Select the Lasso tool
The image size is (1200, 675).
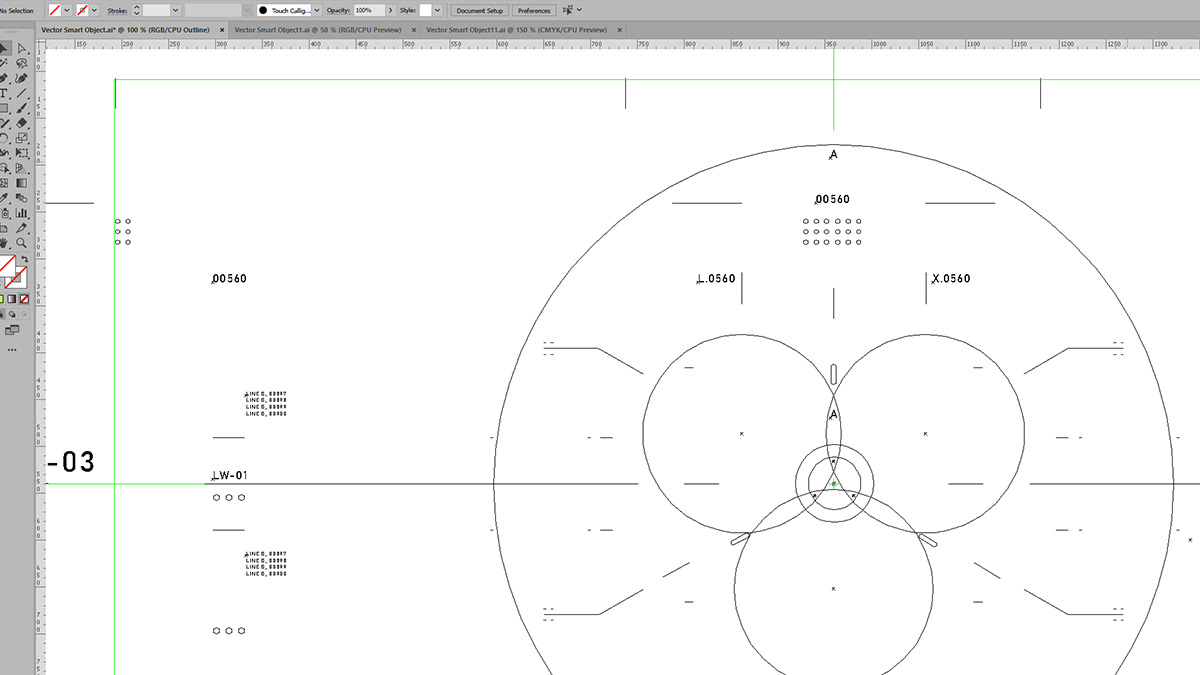pos(21,62)
